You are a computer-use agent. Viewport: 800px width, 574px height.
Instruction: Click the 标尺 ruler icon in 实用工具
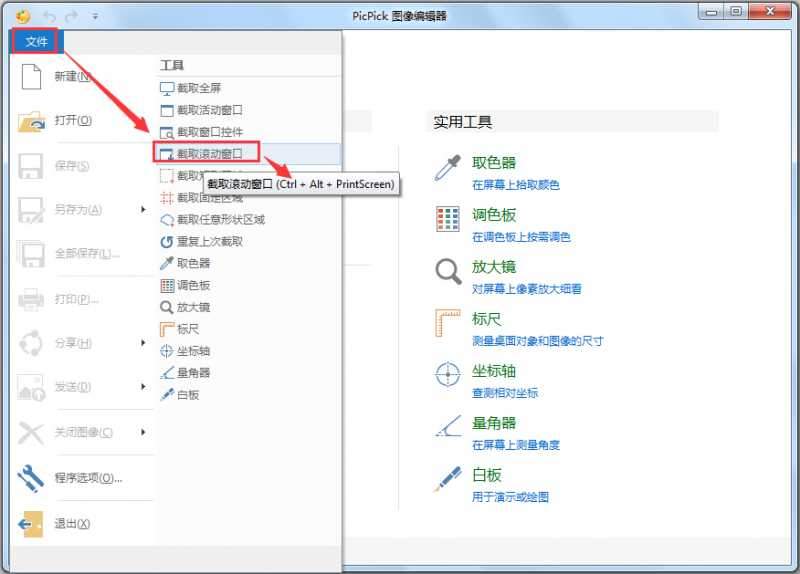point(447,325)
